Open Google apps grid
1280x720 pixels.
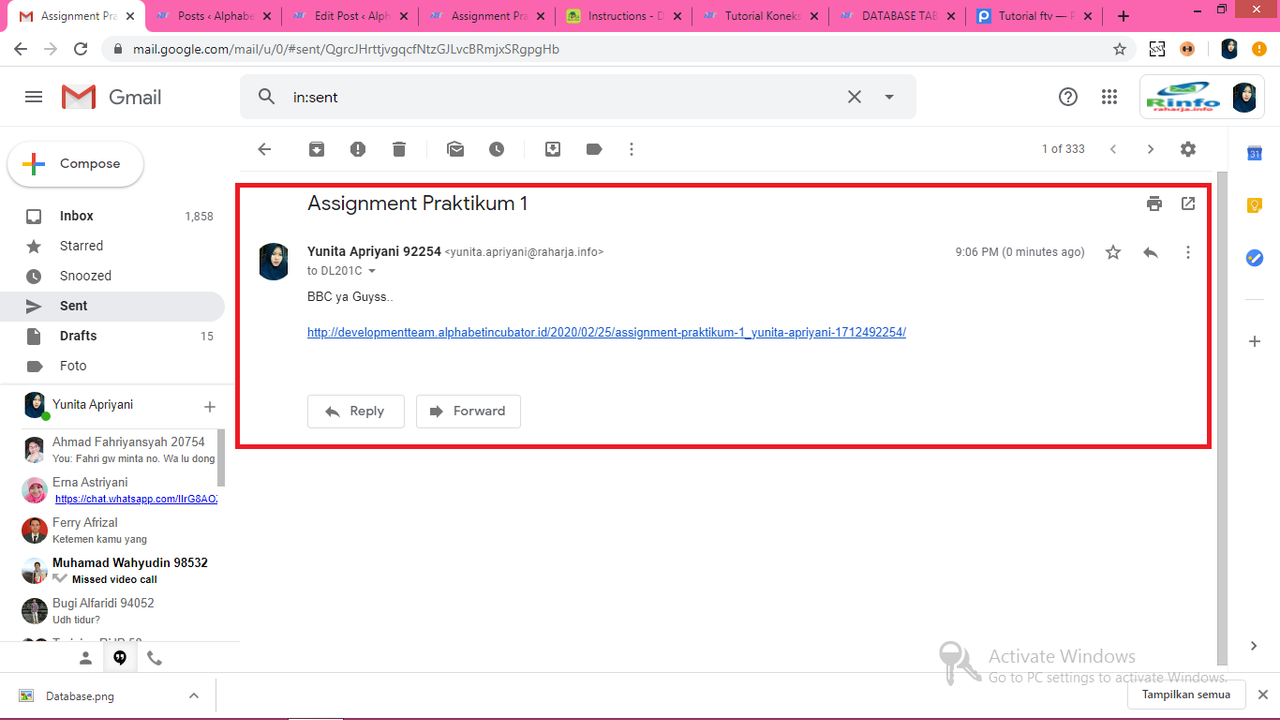click(1109, 97)
